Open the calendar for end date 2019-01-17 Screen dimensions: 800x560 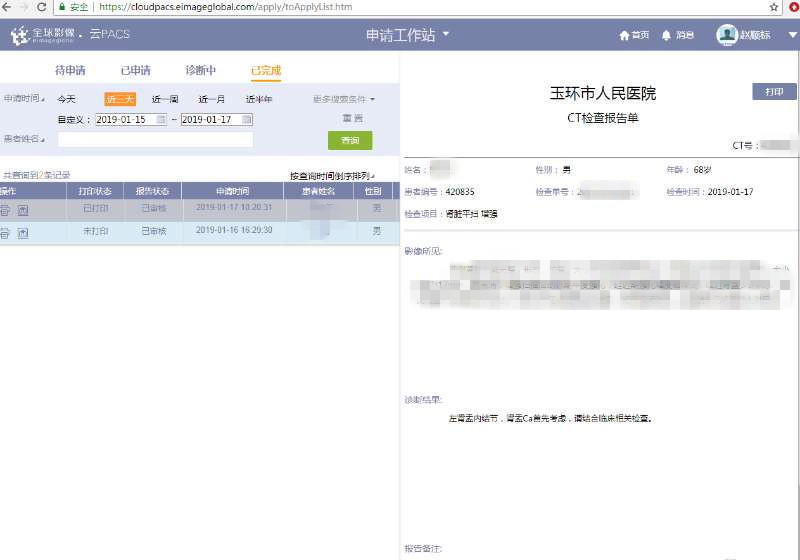pyautogui.click(x=246, y=119)
